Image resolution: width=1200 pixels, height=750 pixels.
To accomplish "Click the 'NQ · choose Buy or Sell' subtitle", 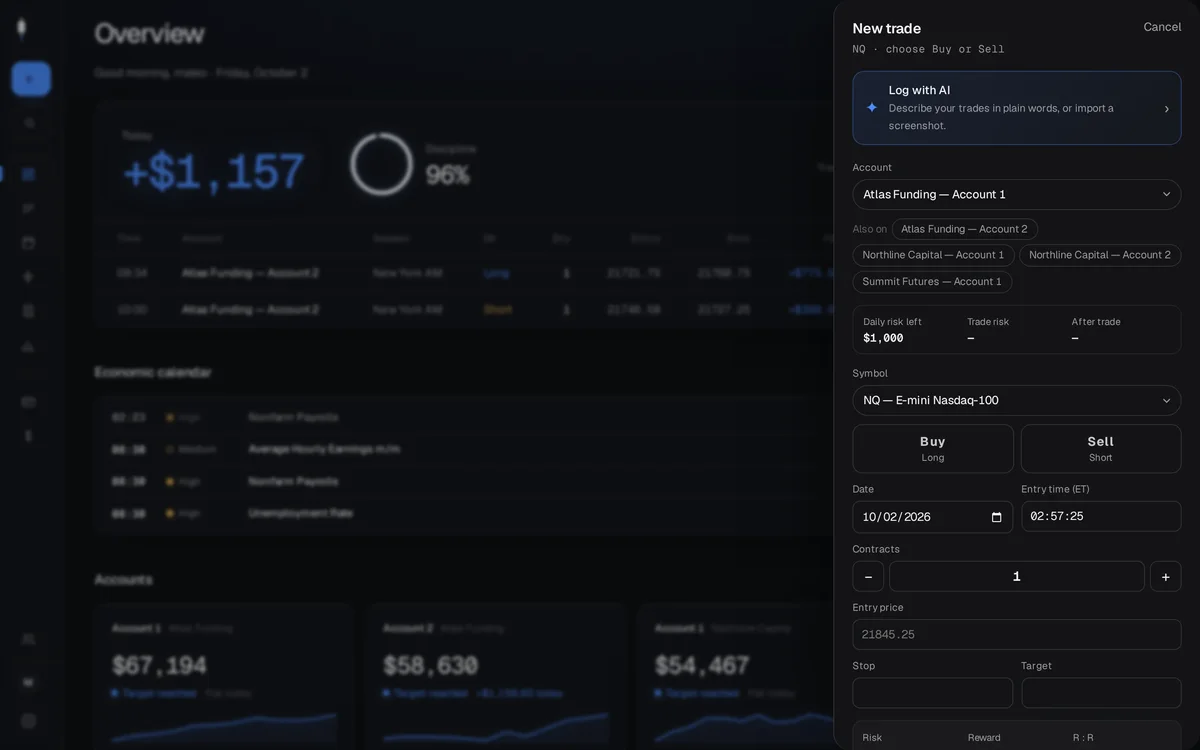I will (x=928, y=49).
